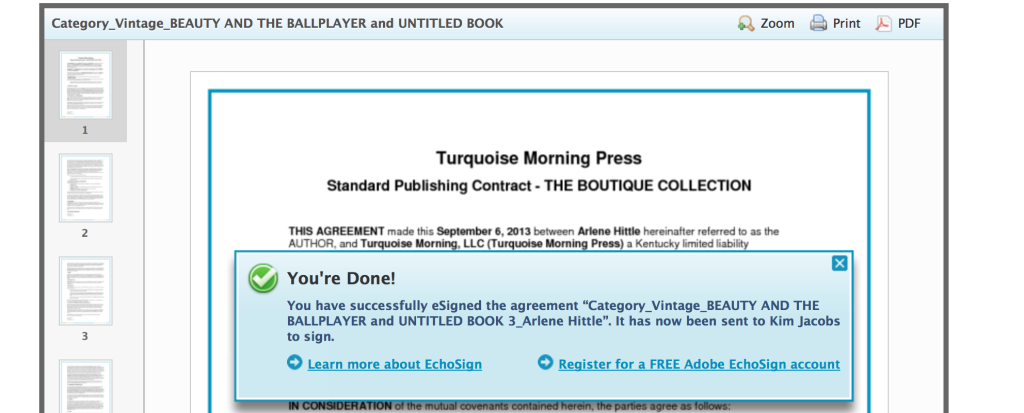Open Learn more about EchoSign link
Viewport: 1024px width, 413px height.
394,364
